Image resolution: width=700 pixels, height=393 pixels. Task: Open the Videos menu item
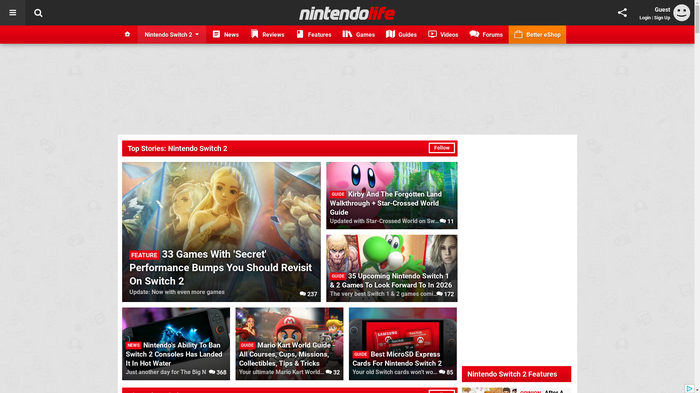point(443,34)
